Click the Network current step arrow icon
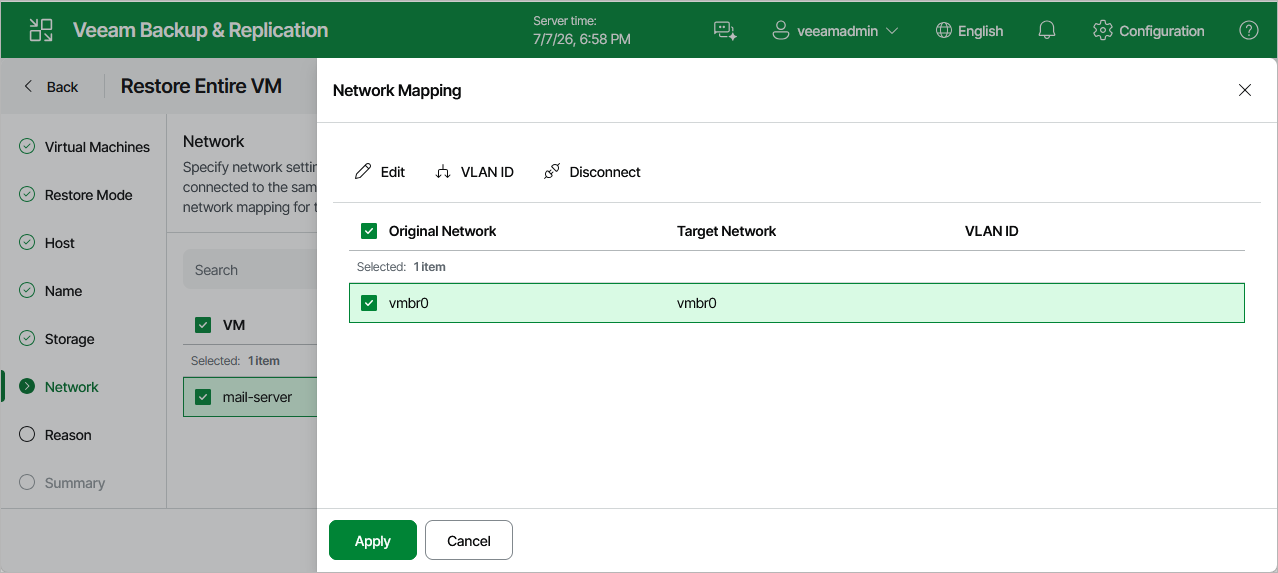The image size is (1278, 573). click(x=27, y=387)
